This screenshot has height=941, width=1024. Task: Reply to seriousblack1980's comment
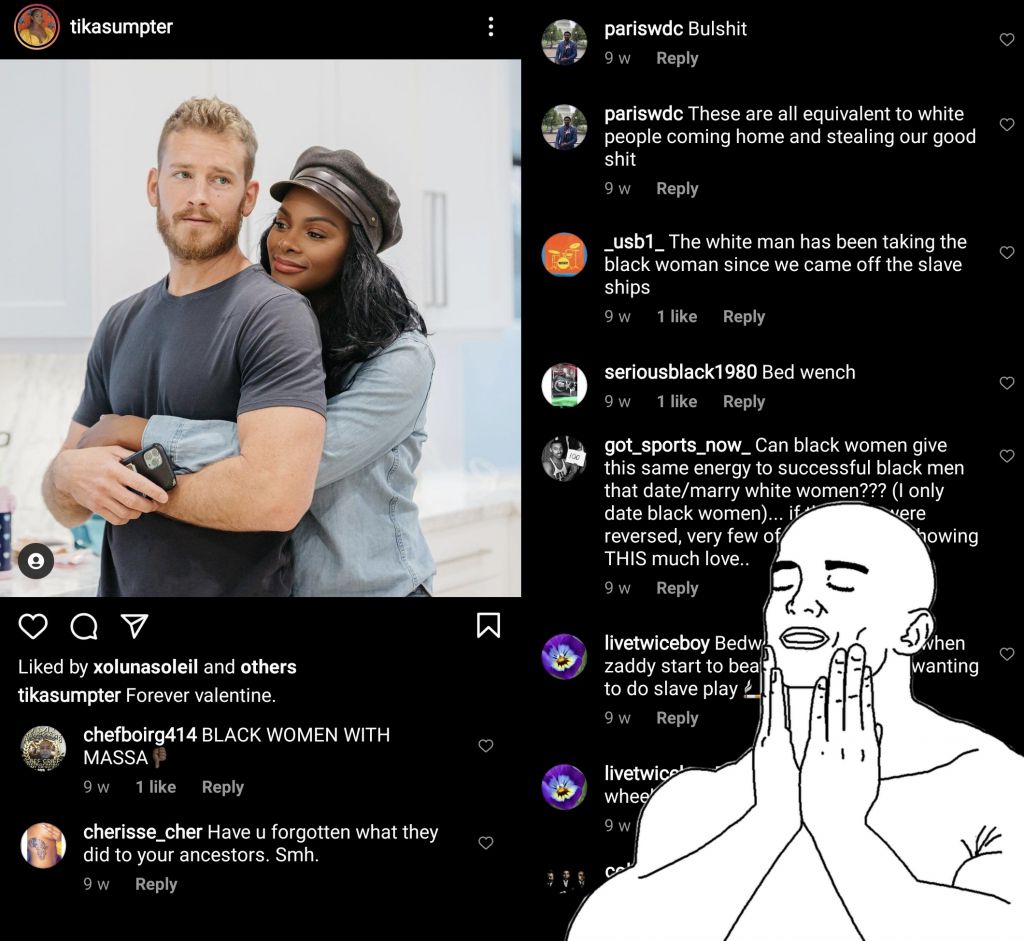[x=744, y=402]
